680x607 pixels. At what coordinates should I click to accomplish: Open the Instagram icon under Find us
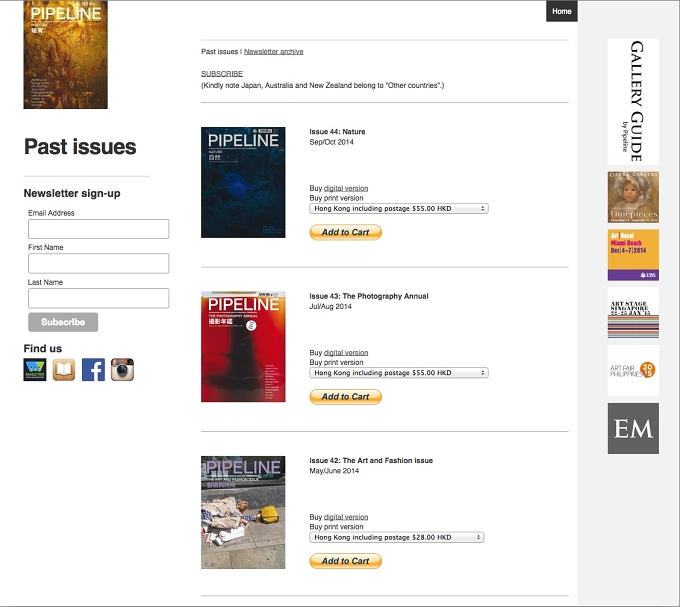click(x=122, y=370)
